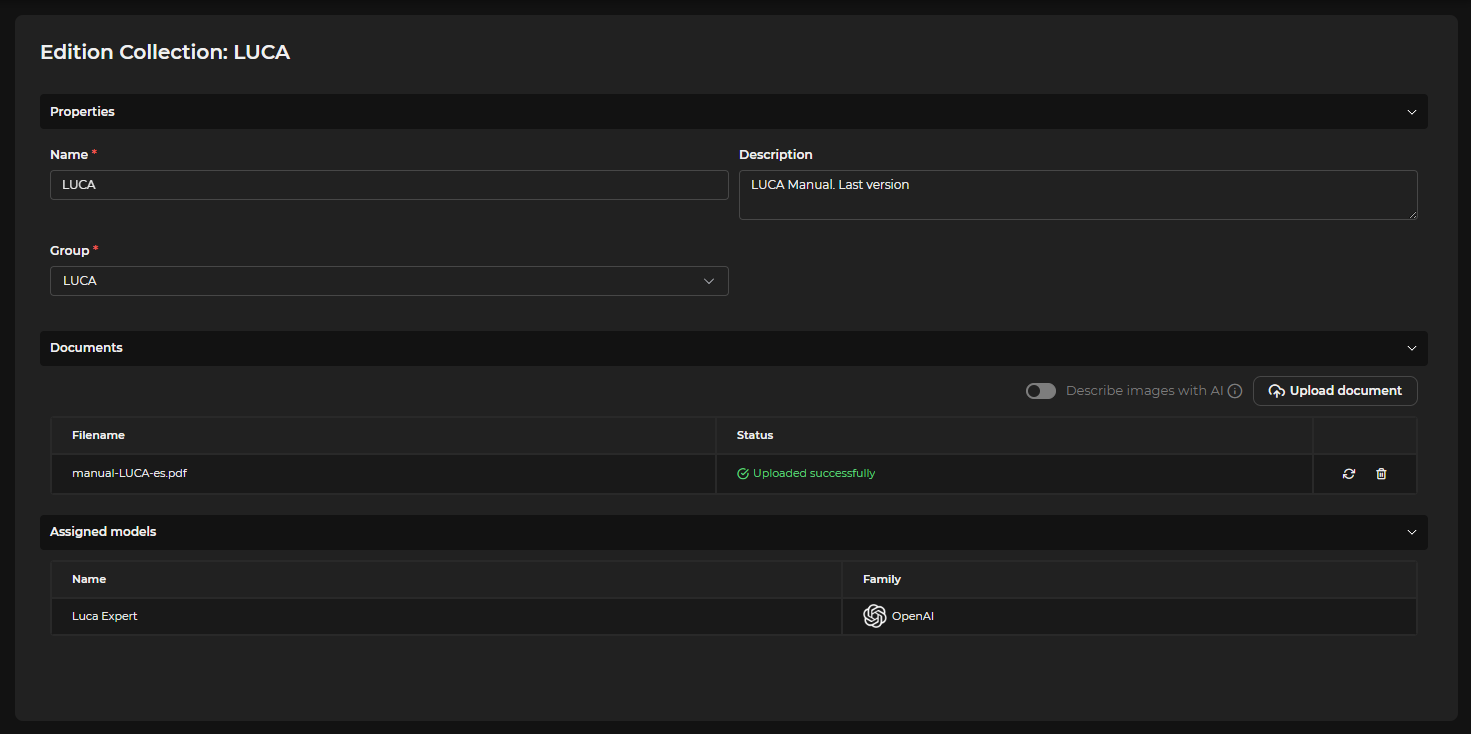The image size is (1471, 734).
Task: Focus the Name input field
Action: [389, 185]
